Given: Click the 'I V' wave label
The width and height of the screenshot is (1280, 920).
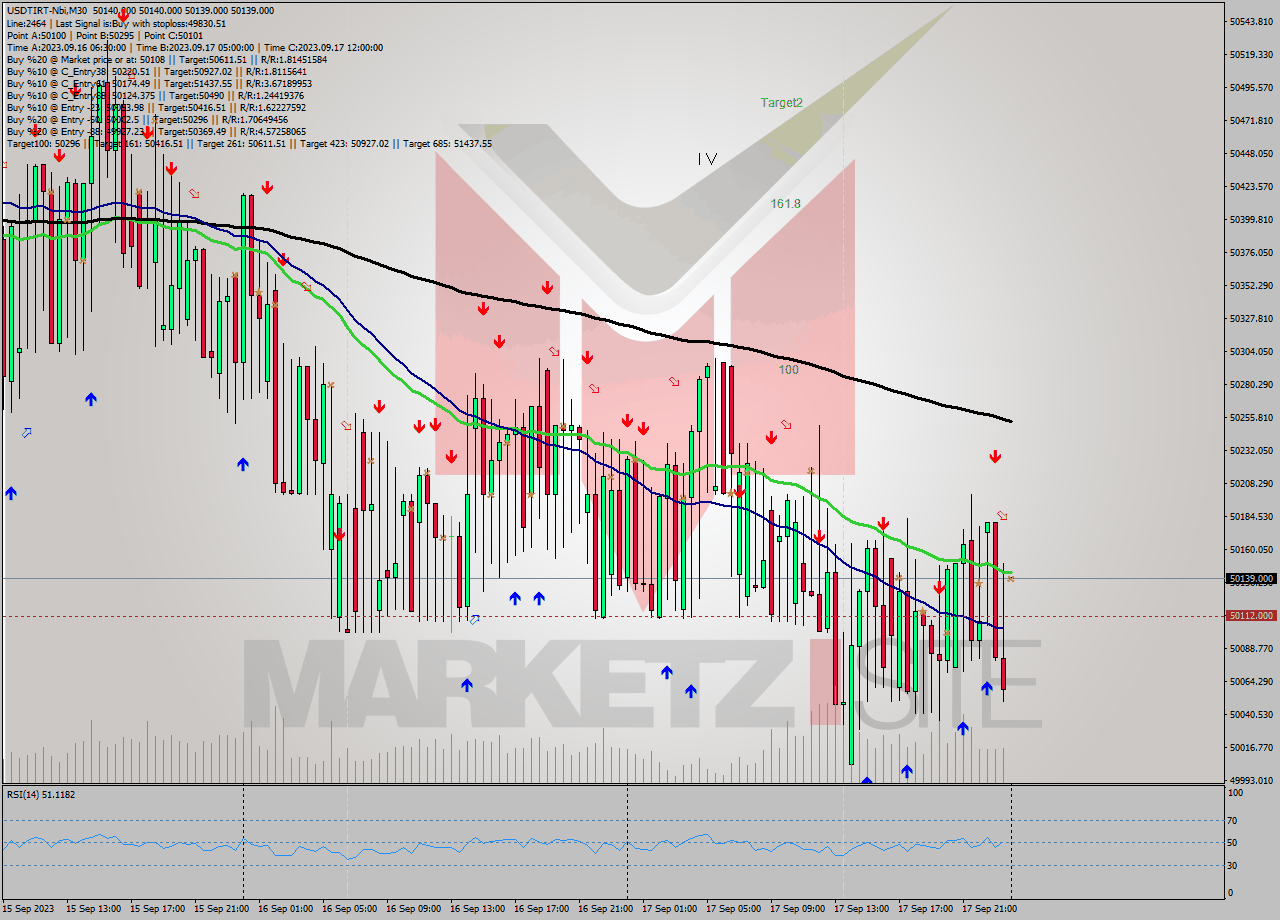Looking at the screenshot, I should 707,158.
